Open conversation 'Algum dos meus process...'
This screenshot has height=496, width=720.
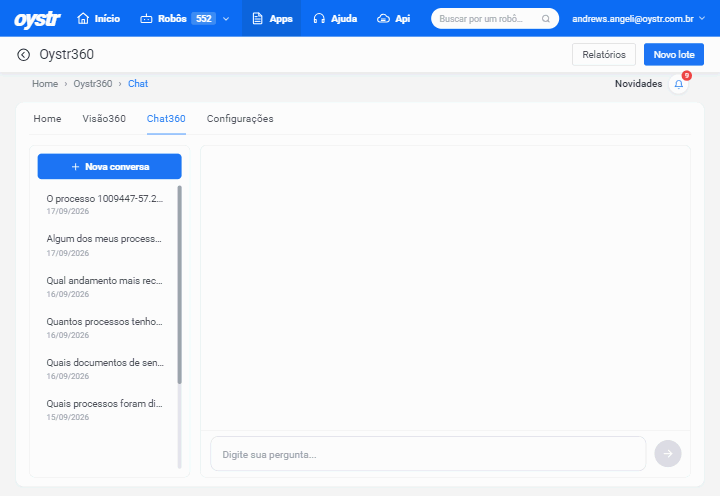pos(105,245)
